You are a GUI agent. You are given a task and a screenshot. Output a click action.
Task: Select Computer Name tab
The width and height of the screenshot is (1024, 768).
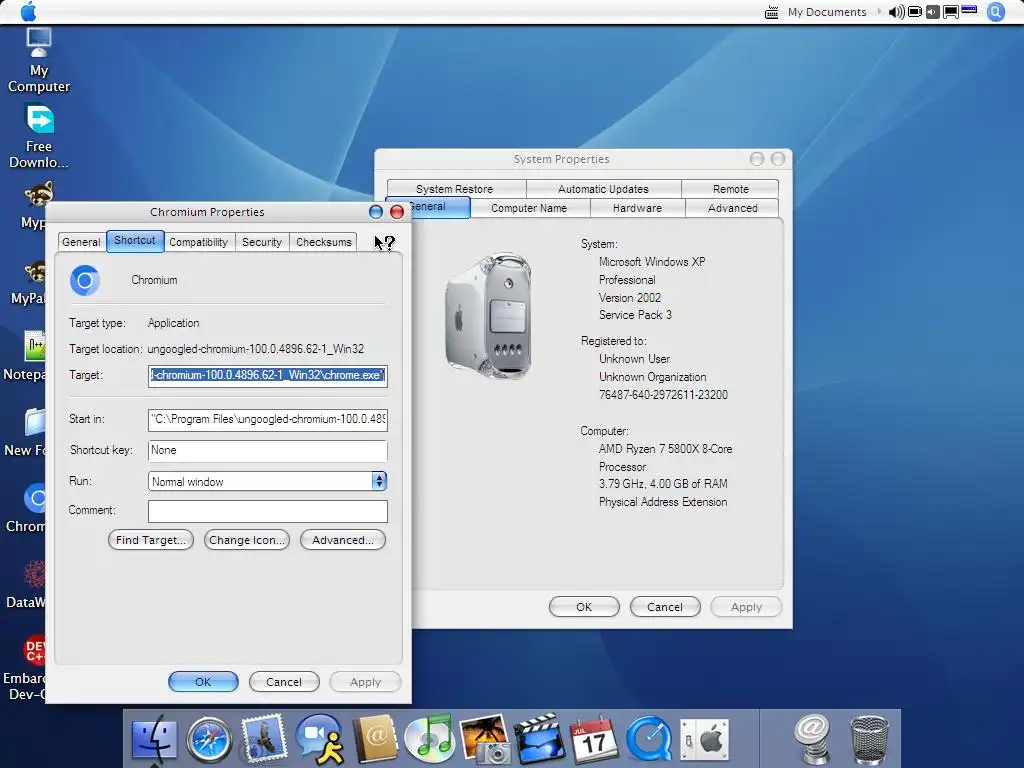coord(529,208)
